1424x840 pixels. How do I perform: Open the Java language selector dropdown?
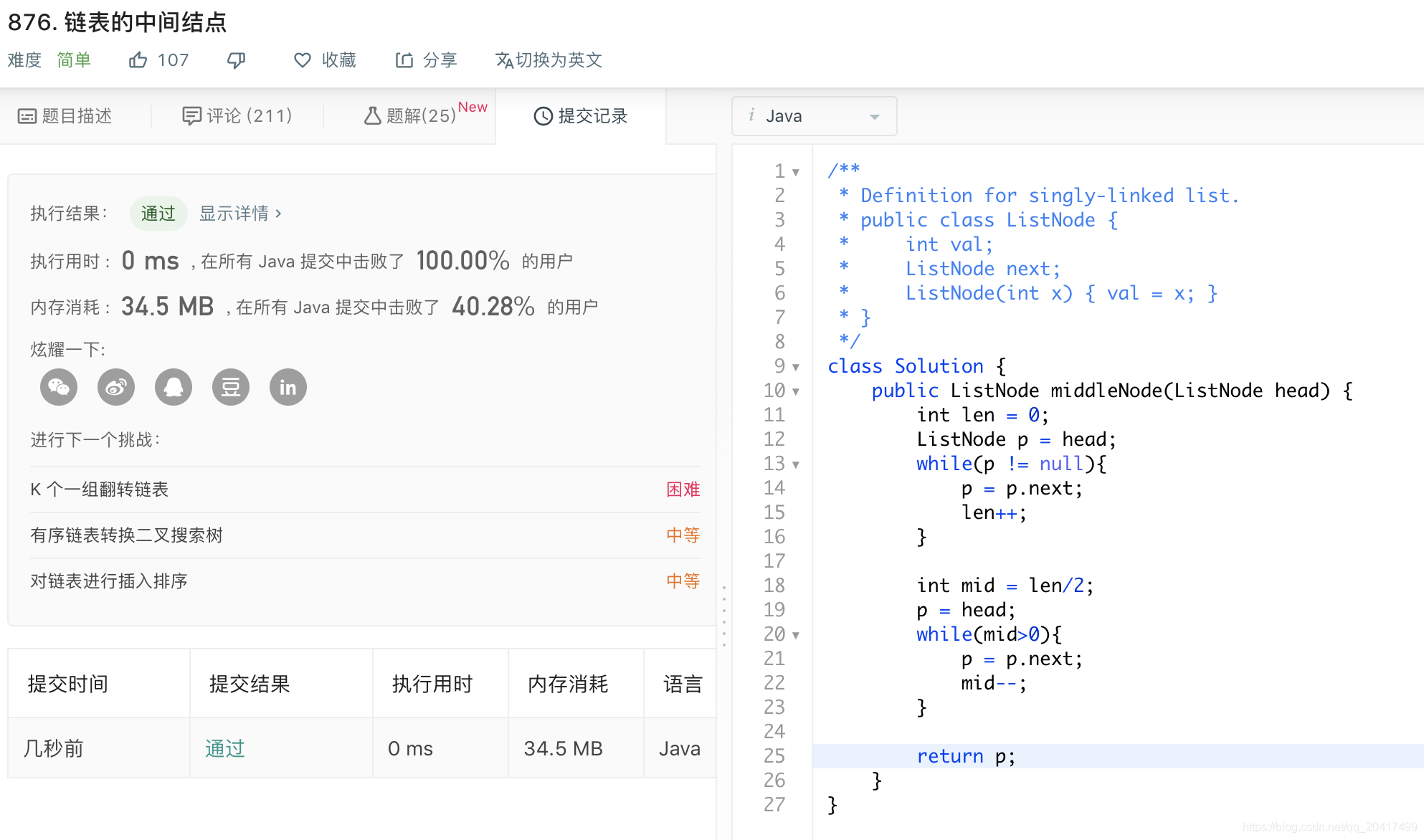click(814, 115)
